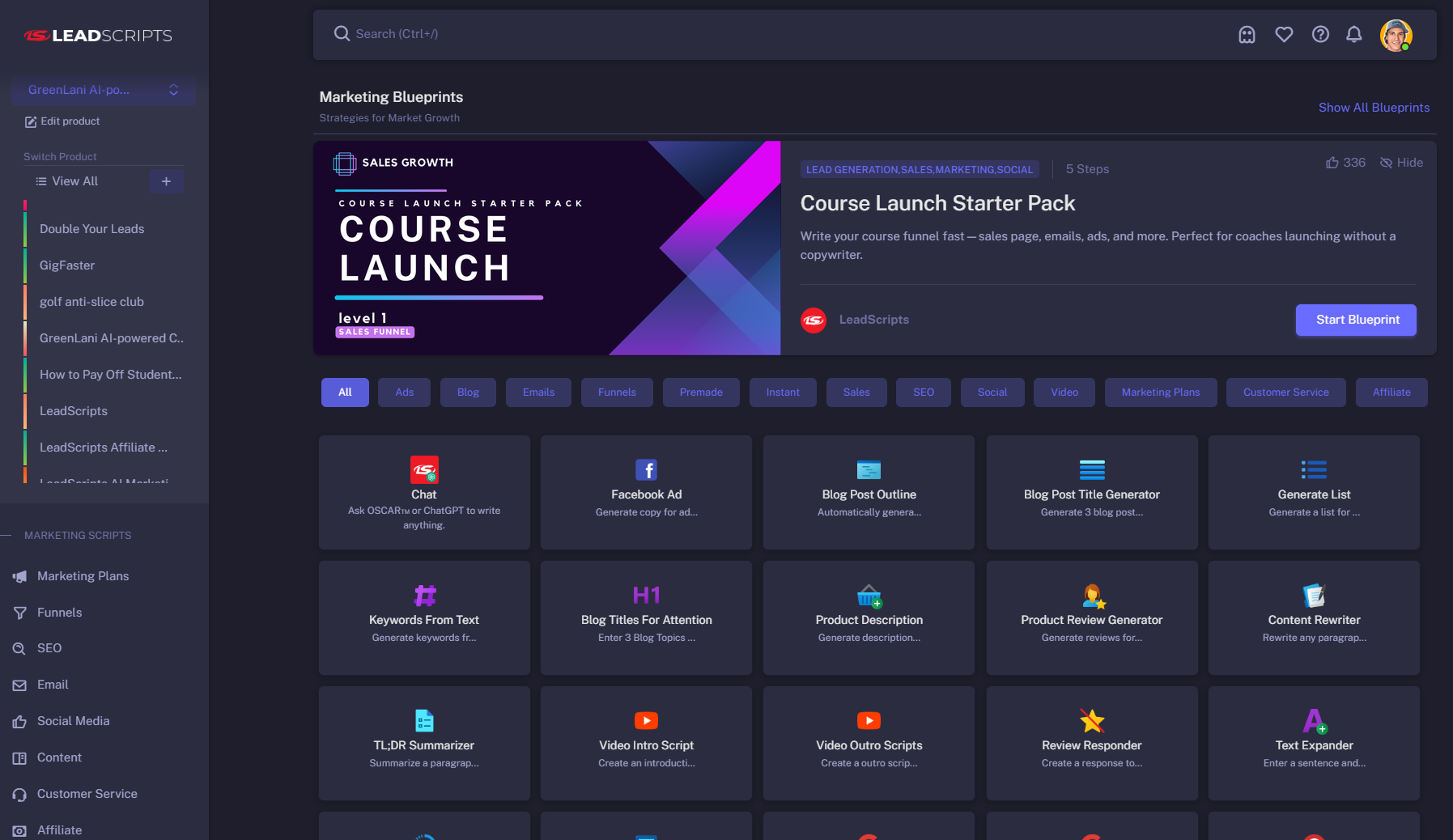Viewport: 1453px width, 840px height.
Task: Open TL;DR Summarizer script
Action: [424, 743]
